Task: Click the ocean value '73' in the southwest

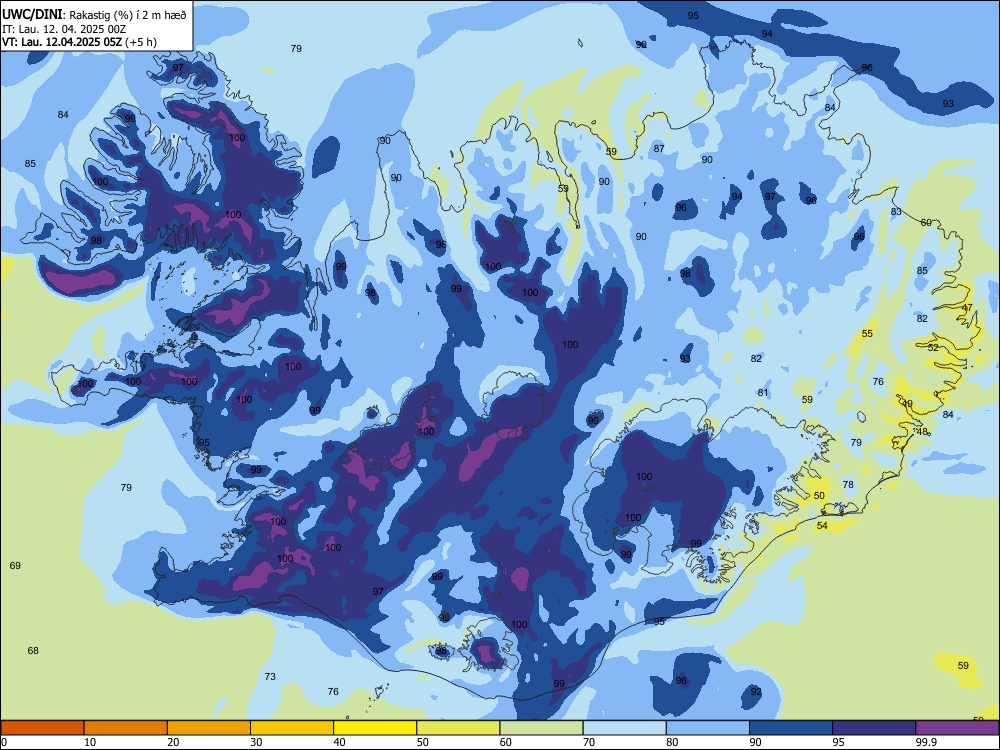Action: click(270, 676)
